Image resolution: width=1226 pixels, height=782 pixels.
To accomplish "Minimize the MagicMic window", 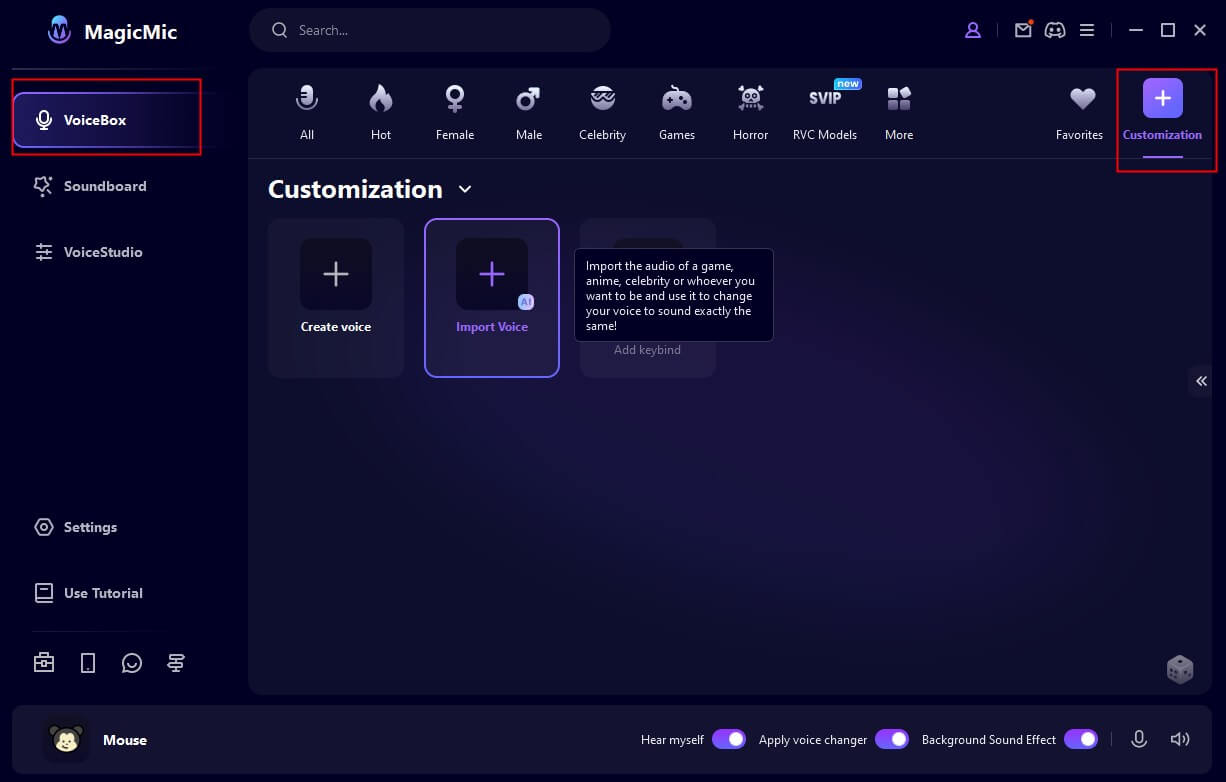I will click(x=1136, y=30).
